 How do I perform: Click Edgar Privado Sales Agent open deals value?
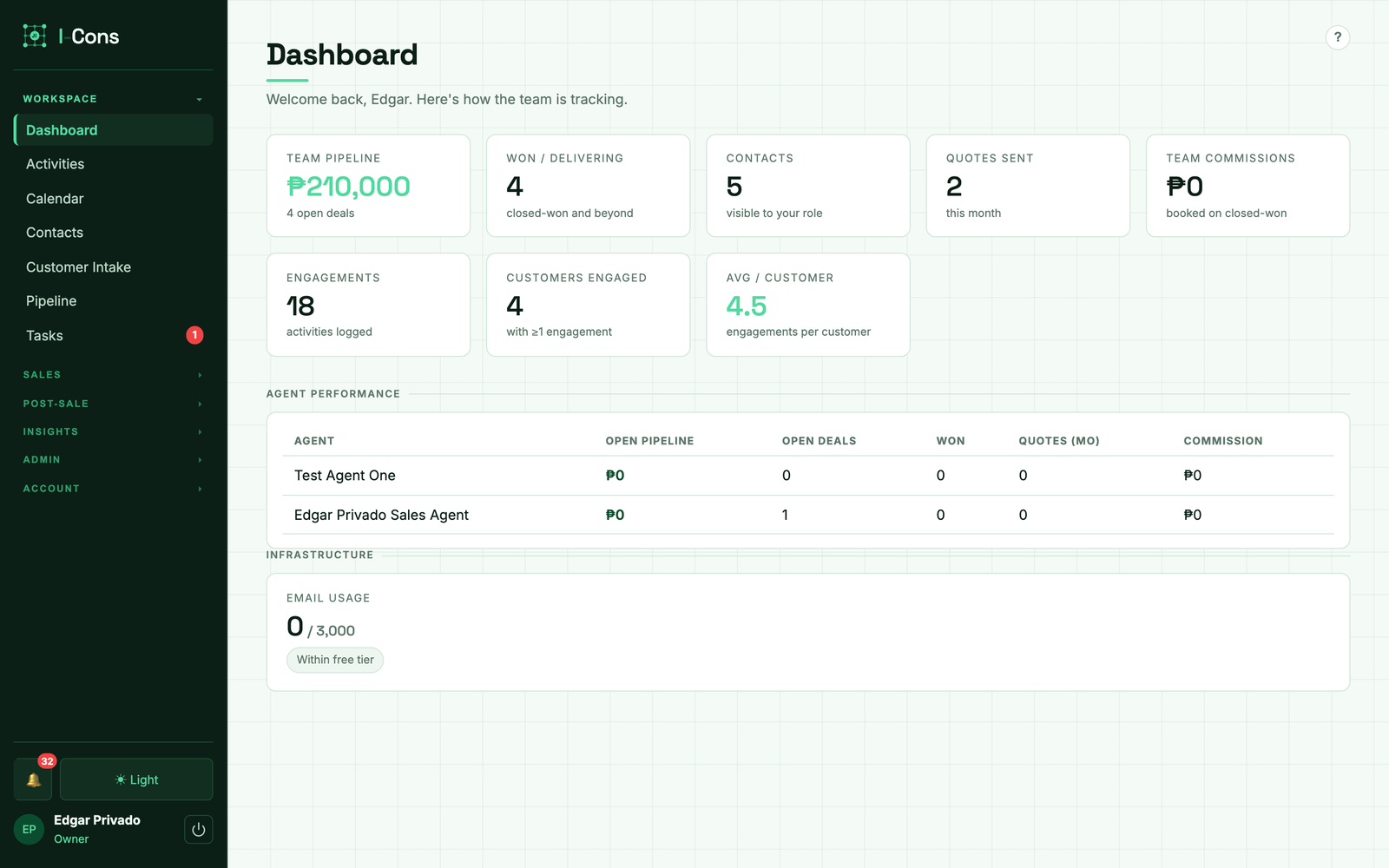point(786,515)
